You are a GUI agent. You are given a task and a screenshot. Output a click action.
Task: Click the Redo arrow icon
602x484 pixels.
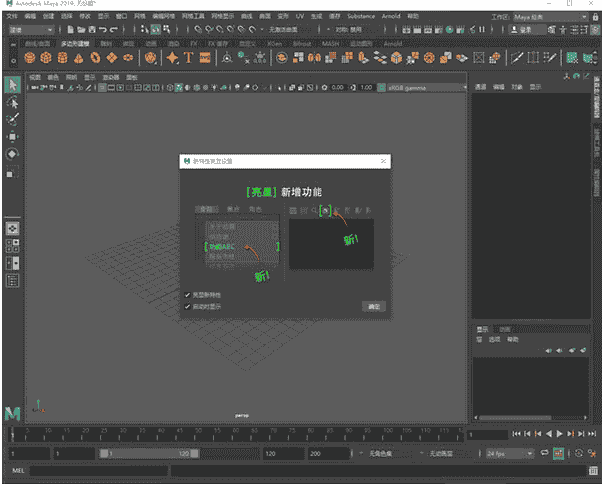point(113,30)
